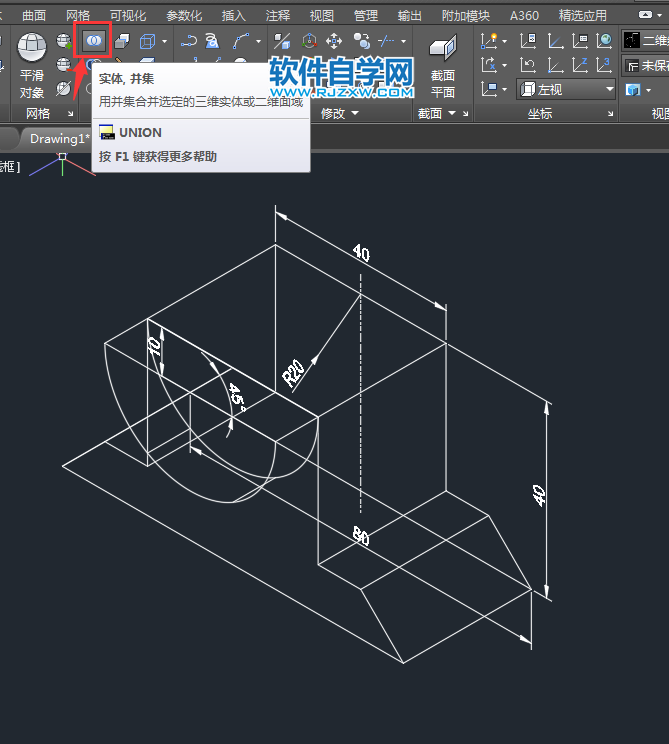
Task: Open 截面 panel dialog launcher arrow
Action: pos(465,113)
